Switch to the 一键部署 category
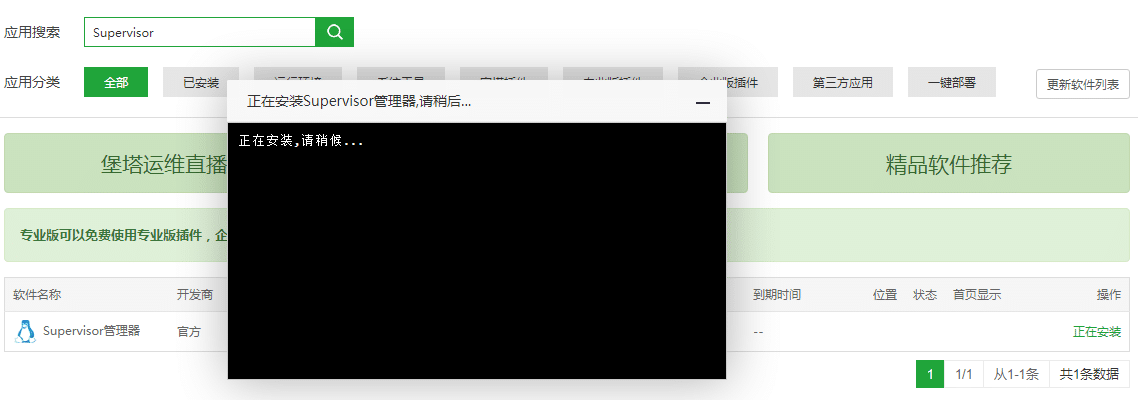This screenshot has width=1138, height=400. (x=951, y=82)
